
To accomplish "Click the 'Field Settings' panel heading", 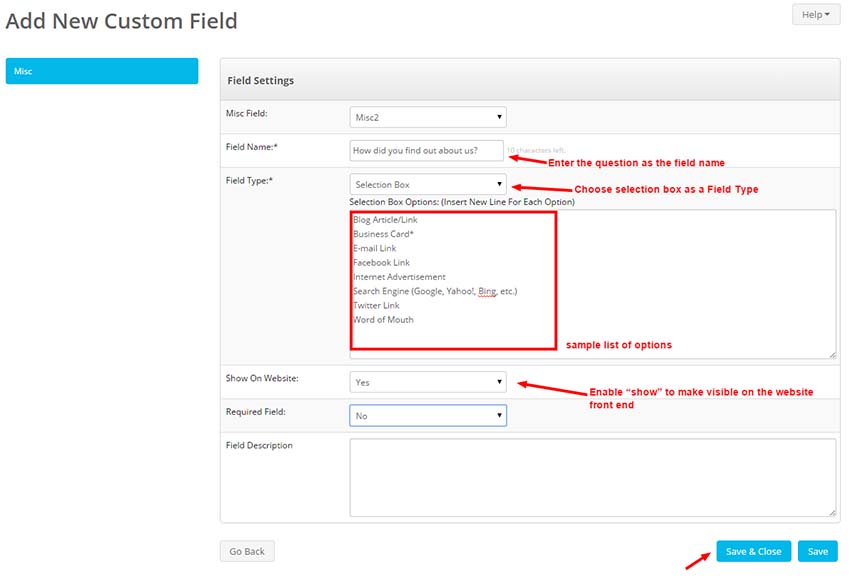I will tap(261, 80).
